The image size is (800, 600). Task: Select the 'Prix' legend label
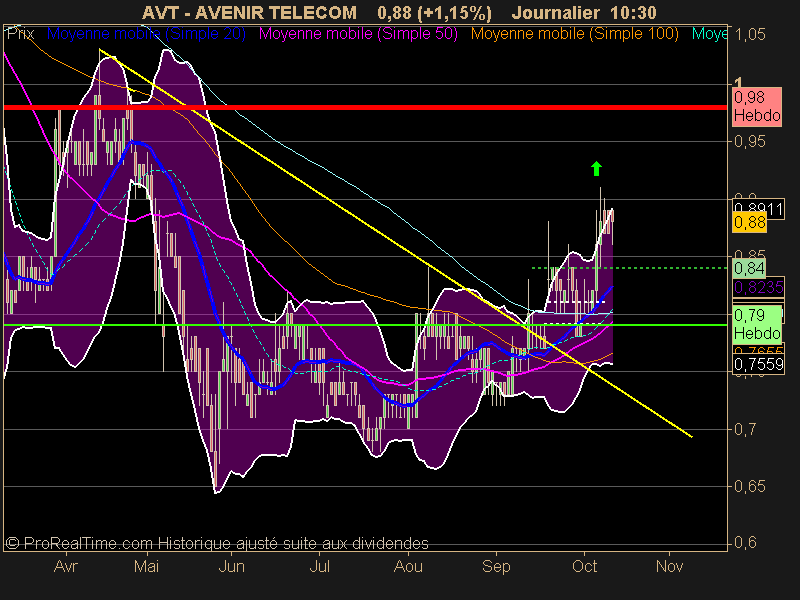(x=20, y=34)
